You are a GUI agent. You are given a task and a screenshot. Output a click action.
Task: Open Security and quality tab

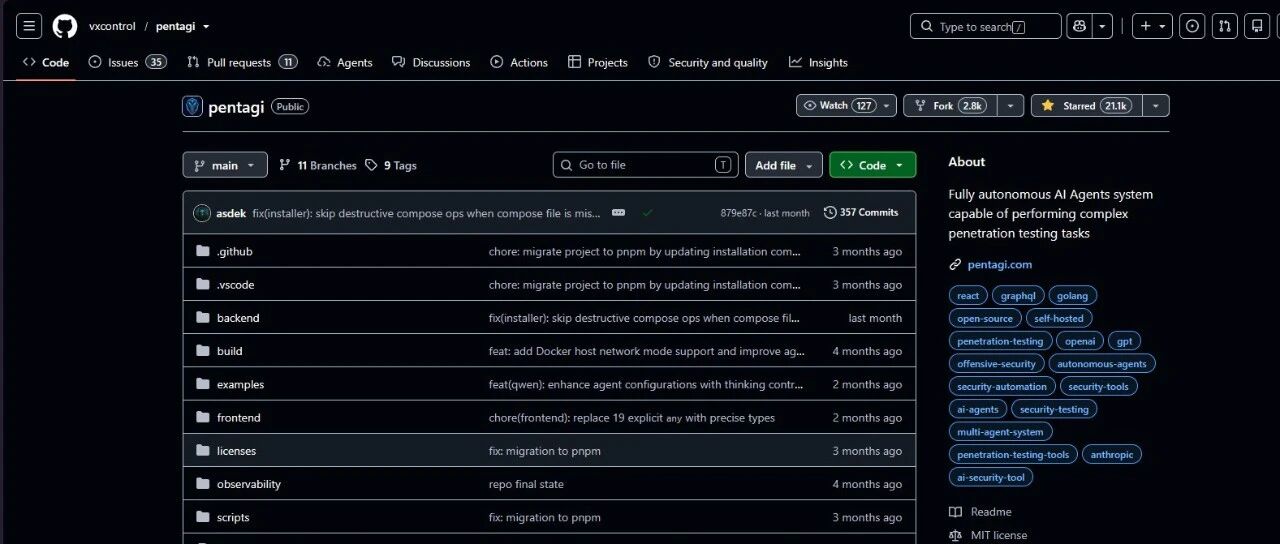pos(708,62)
